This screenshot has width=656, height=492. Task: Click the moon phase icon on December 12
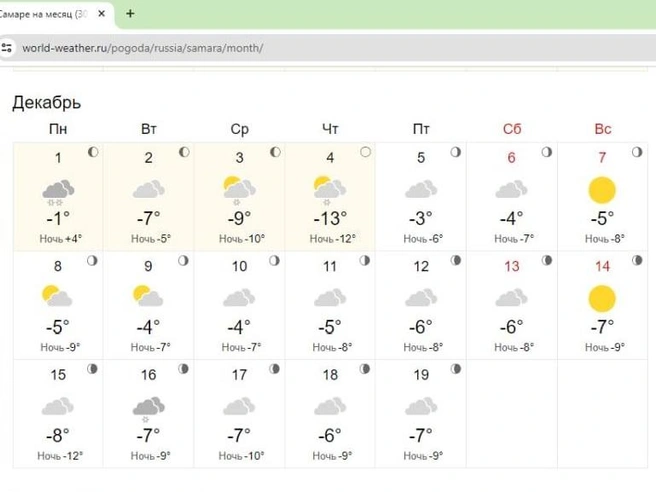[x=456, y=261]
